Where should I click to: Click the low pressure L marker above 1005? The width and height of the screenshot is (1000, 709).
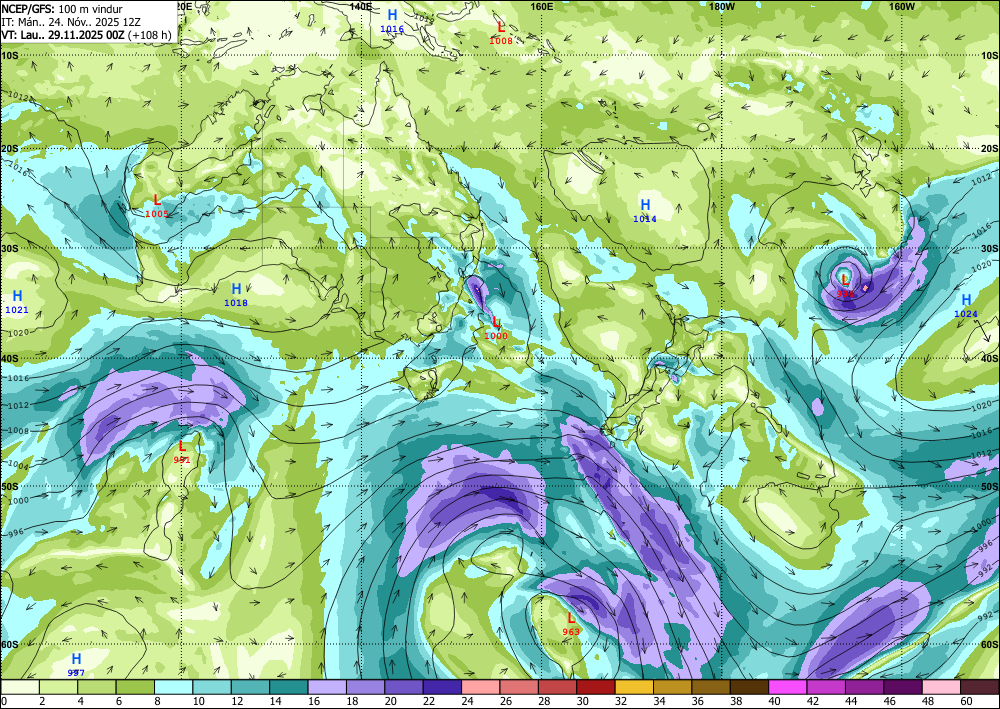click(x=157, y=200)
